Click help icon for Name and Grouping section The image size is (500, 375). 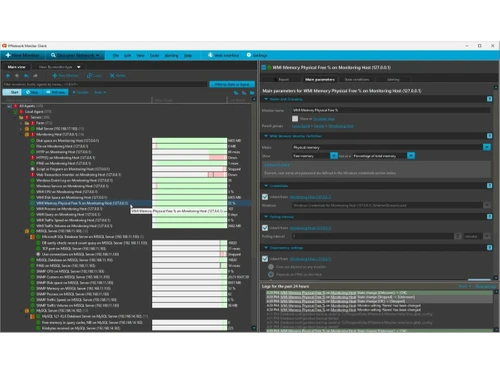coord(489,99)
